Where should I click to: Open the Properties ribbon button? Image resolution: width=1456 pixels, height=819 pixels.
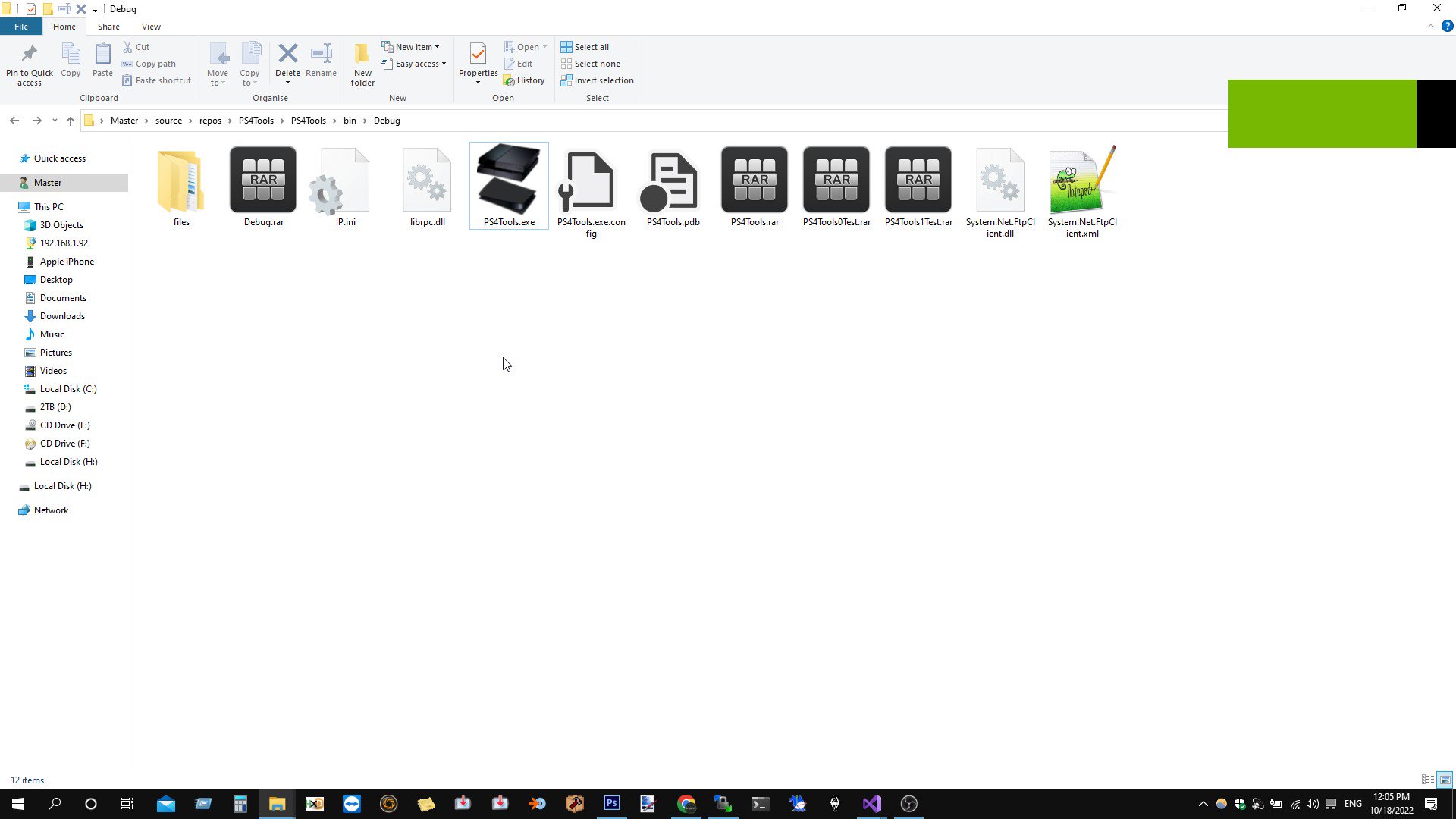click(478, 54)
